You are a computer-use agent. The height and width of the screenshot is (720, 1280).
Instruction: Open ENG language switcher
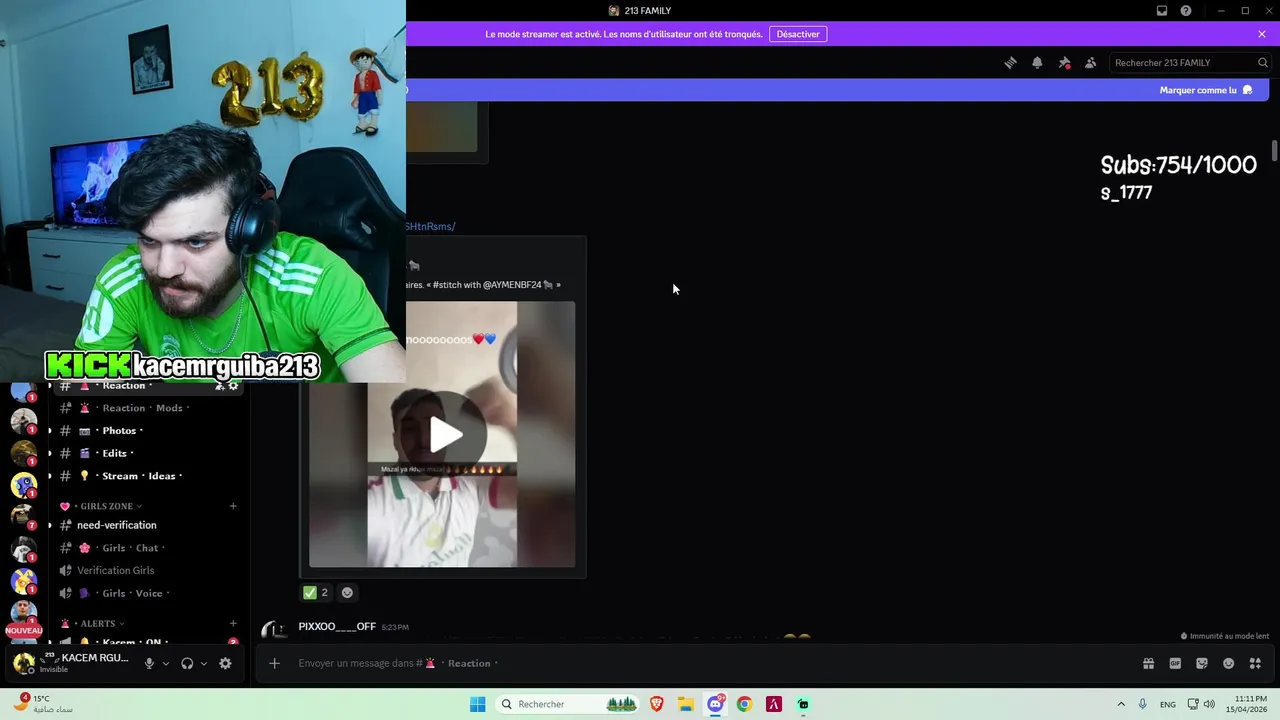[x=1167, y=704]
